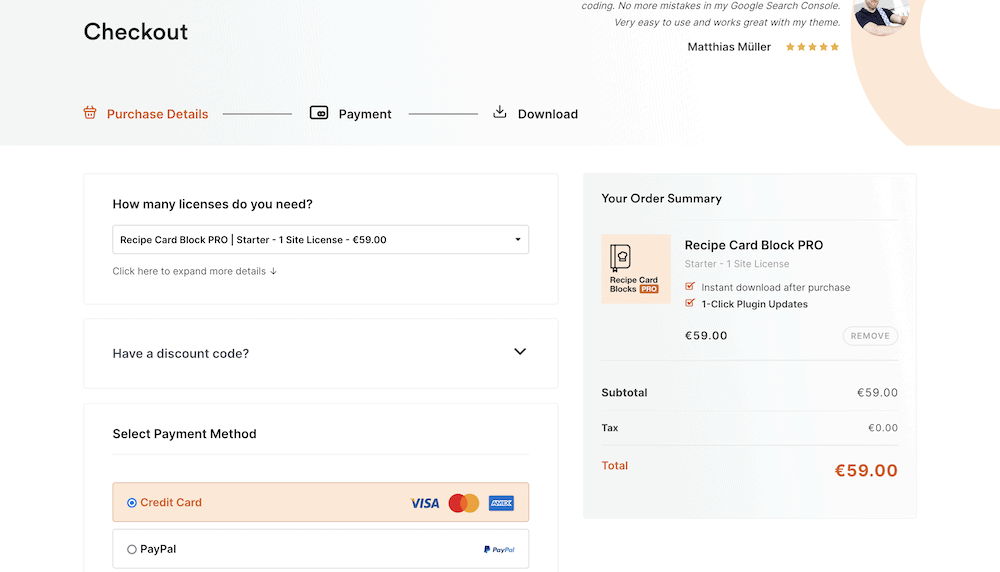Click the 'Select Payment Method' heading

pos(184,434)
